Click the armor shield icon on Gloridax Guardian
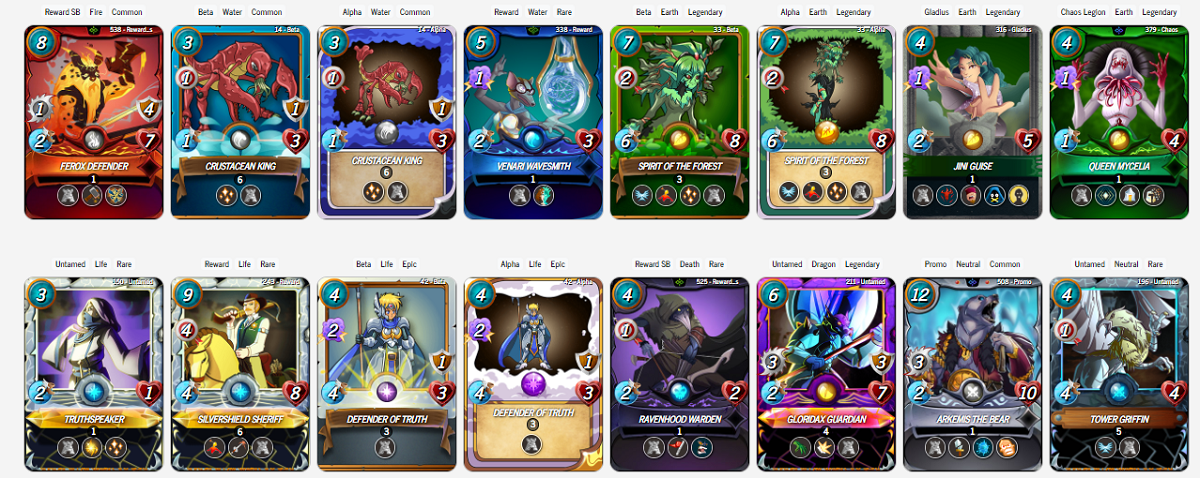This screenshot has width=1200, height=478. [882, 363]
